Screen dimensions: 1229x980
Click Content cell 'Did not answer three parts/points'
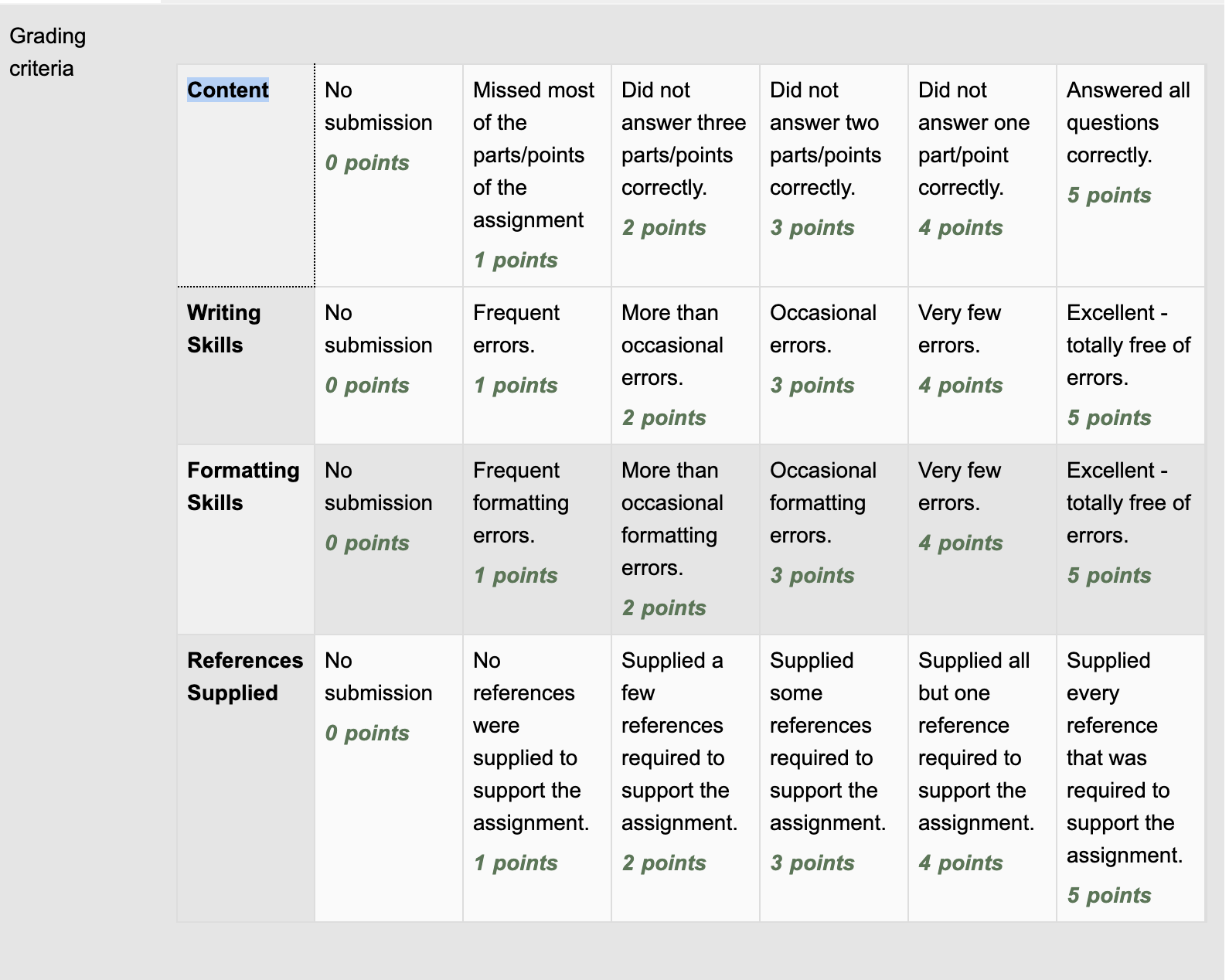coord(686,175)
